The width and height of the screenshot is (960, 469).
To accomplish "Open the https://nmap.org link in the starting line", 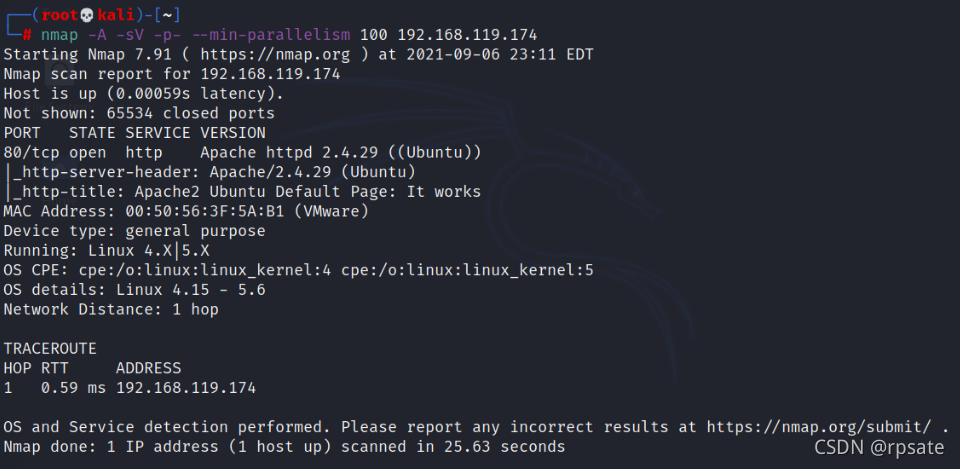I will (x=275, y=54).
